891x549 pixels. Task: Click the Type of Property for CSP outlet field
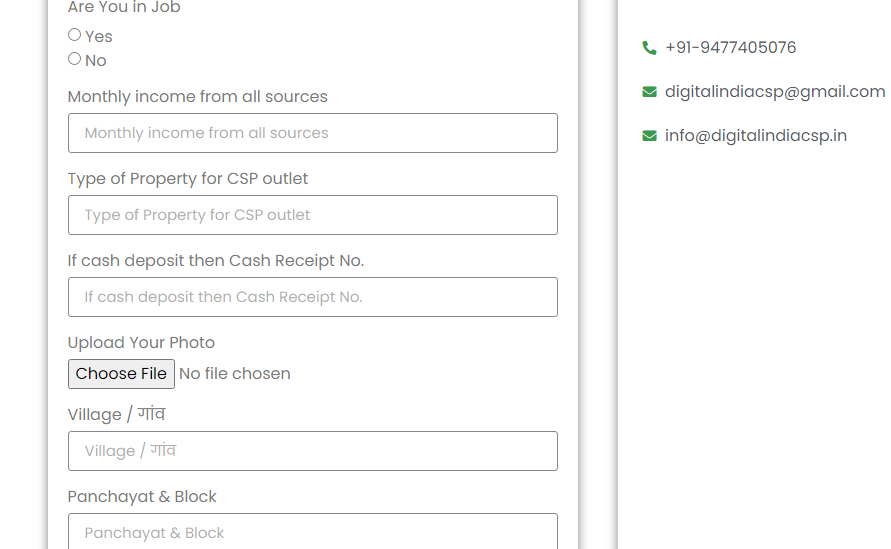(313, 215)
